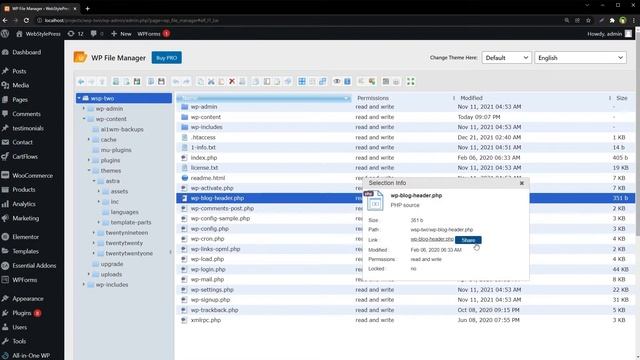The image size is (640, 360).
Task: Click the comments bubble in admin bar
Action: coord(96,34)
